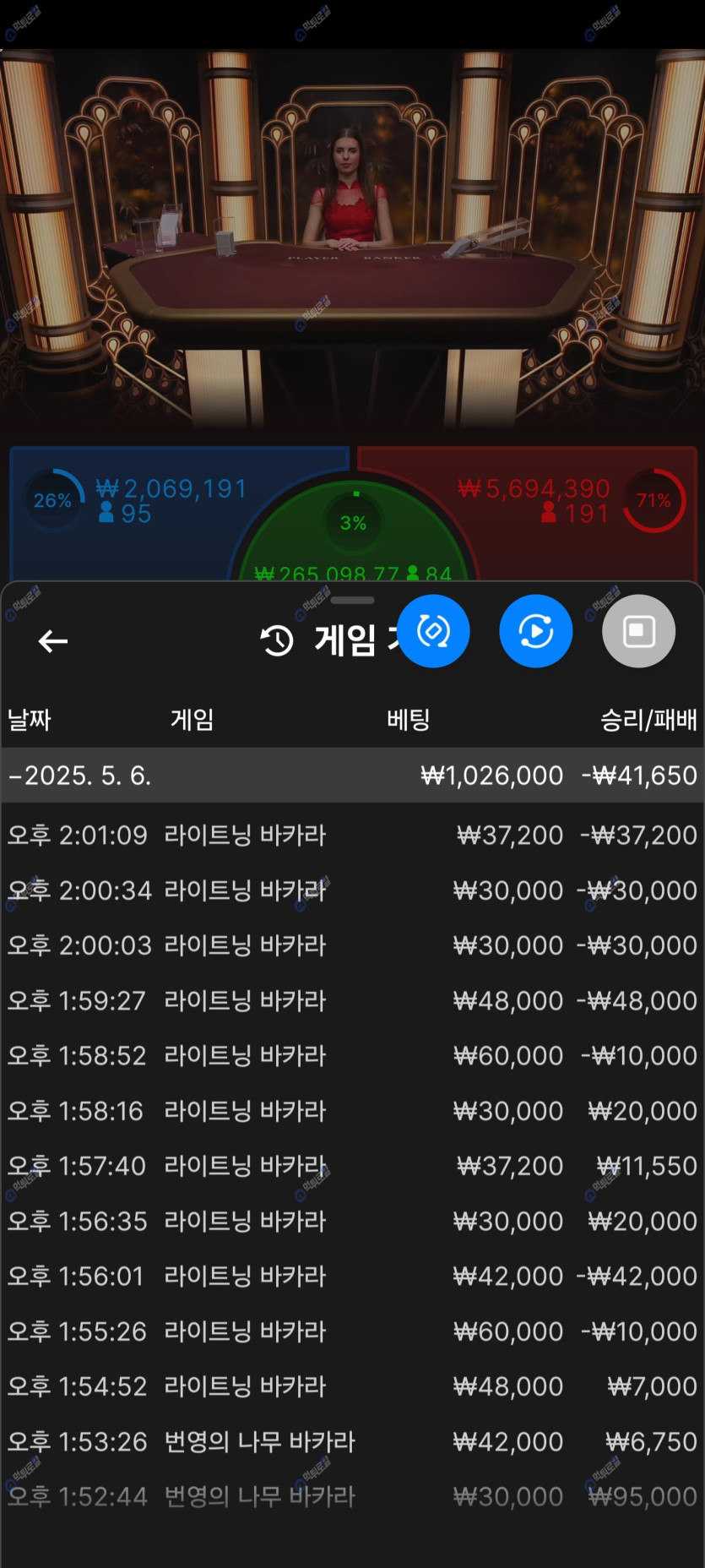Tap the green 3% tie indicator

[x=353, y=522]
